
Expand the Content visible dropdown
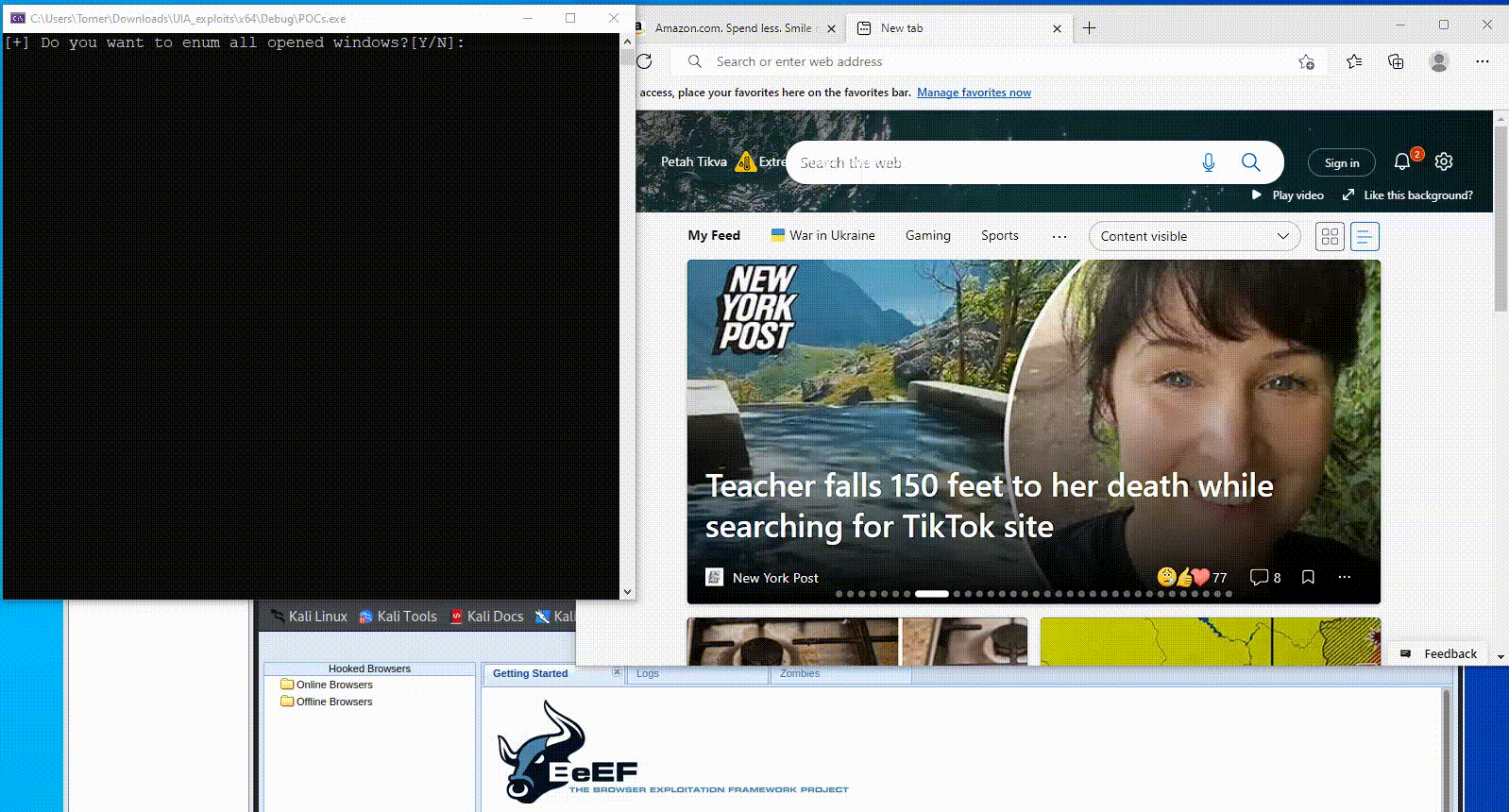point(1194,236)
